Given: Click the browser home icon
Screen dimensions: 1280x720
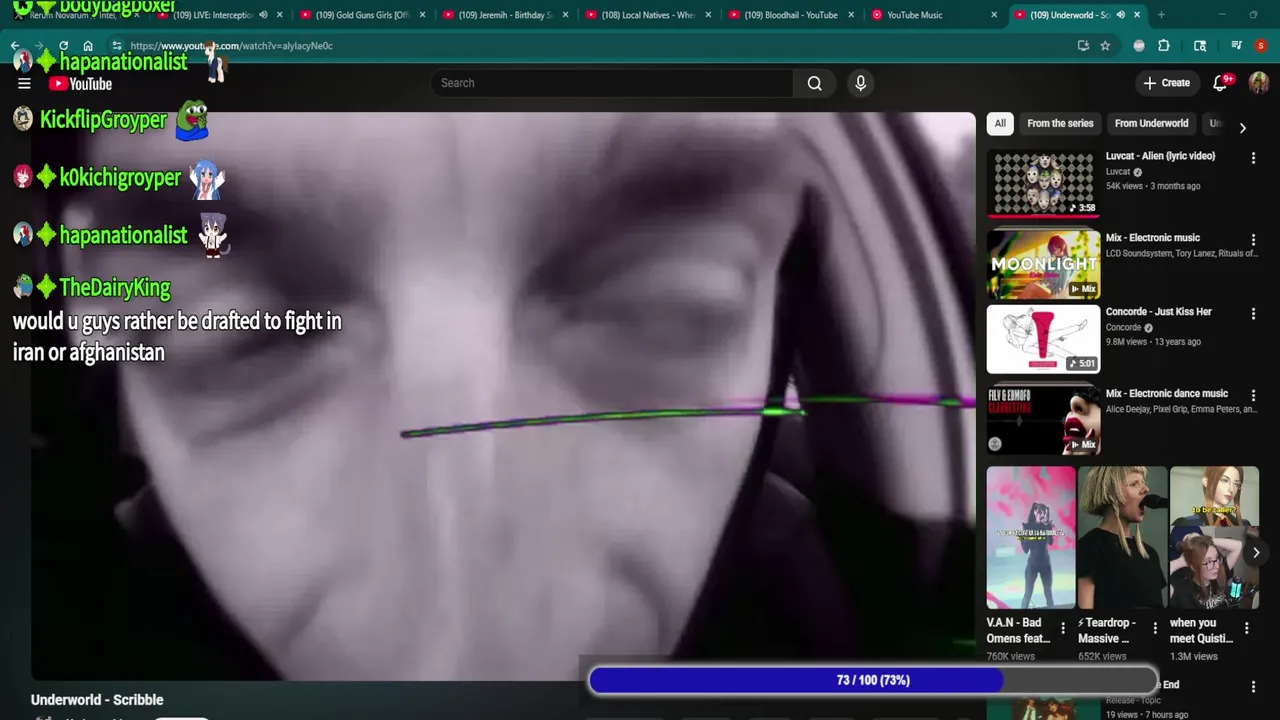Looking at the screenshot, I should [x=88, y=46].
